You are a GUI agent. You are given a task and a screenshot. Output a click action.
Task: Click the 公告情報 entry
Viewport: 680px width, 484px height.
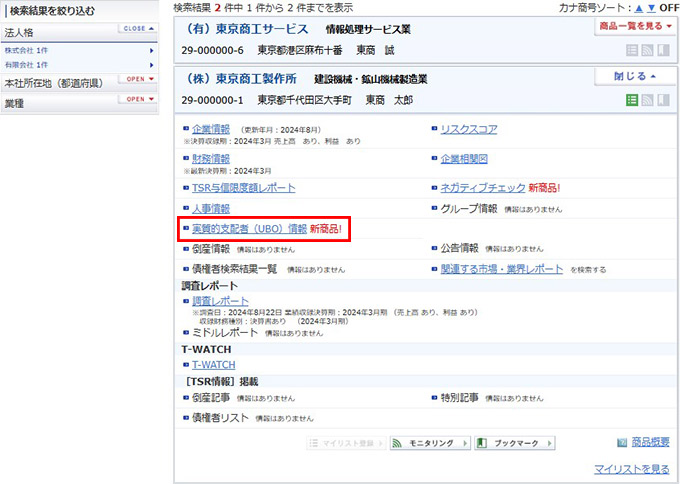click(460, 248)
